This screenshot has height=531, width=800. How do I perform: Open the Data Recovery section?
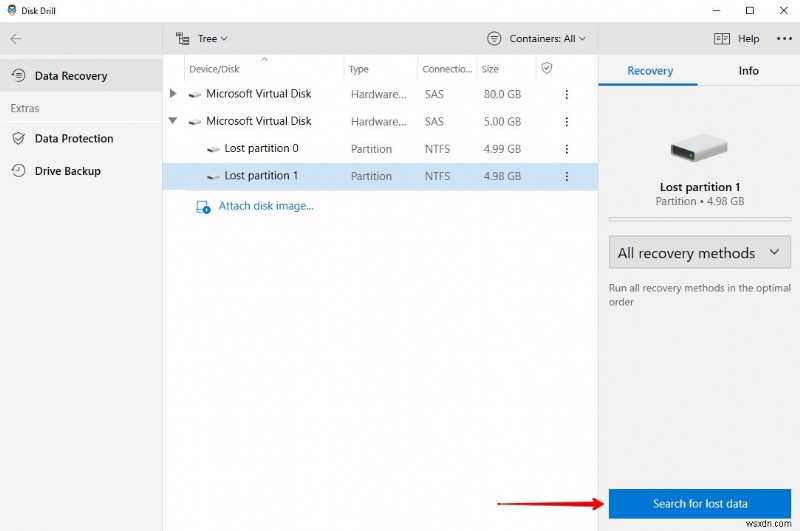tap(70, 76)
